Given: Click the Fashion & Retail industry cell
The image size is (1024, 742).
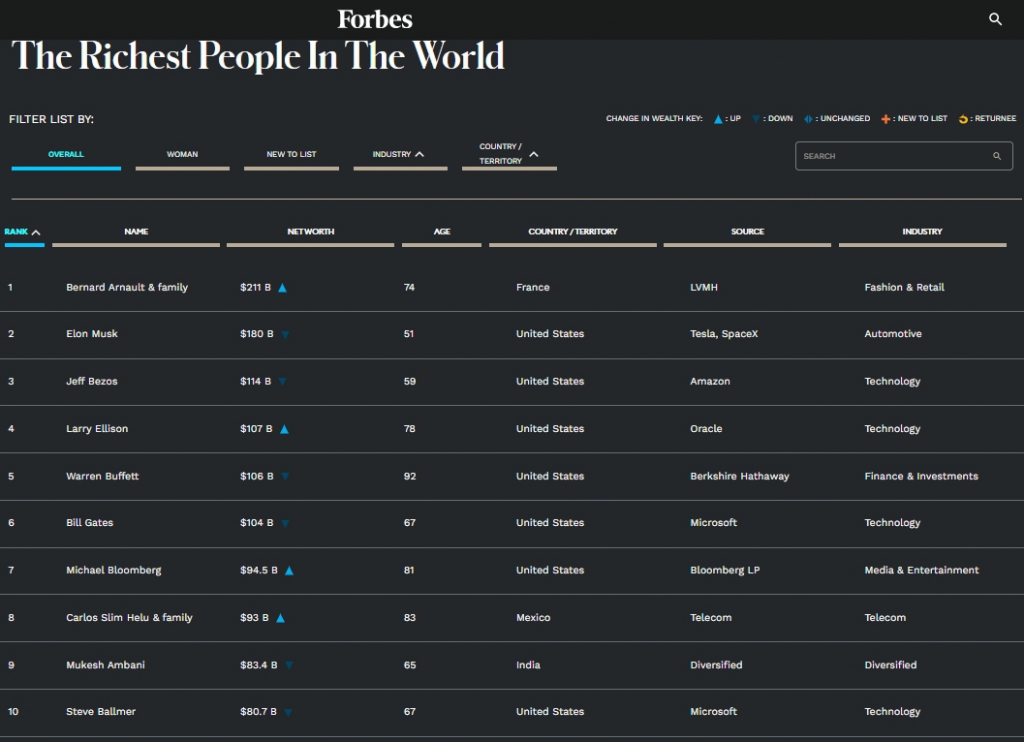Looking at the screenshot, I should coord(904,287).
